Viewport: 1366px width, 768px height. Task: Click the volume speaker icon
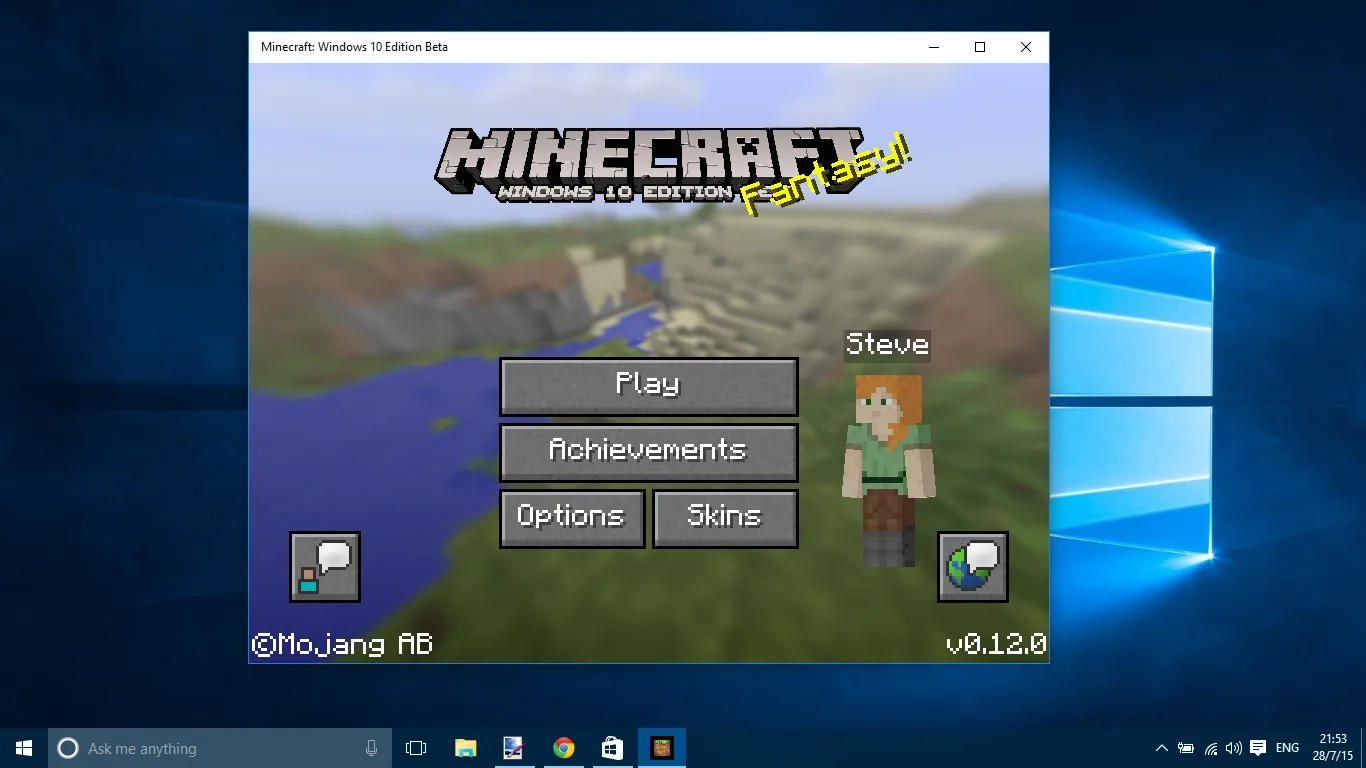1234,748
